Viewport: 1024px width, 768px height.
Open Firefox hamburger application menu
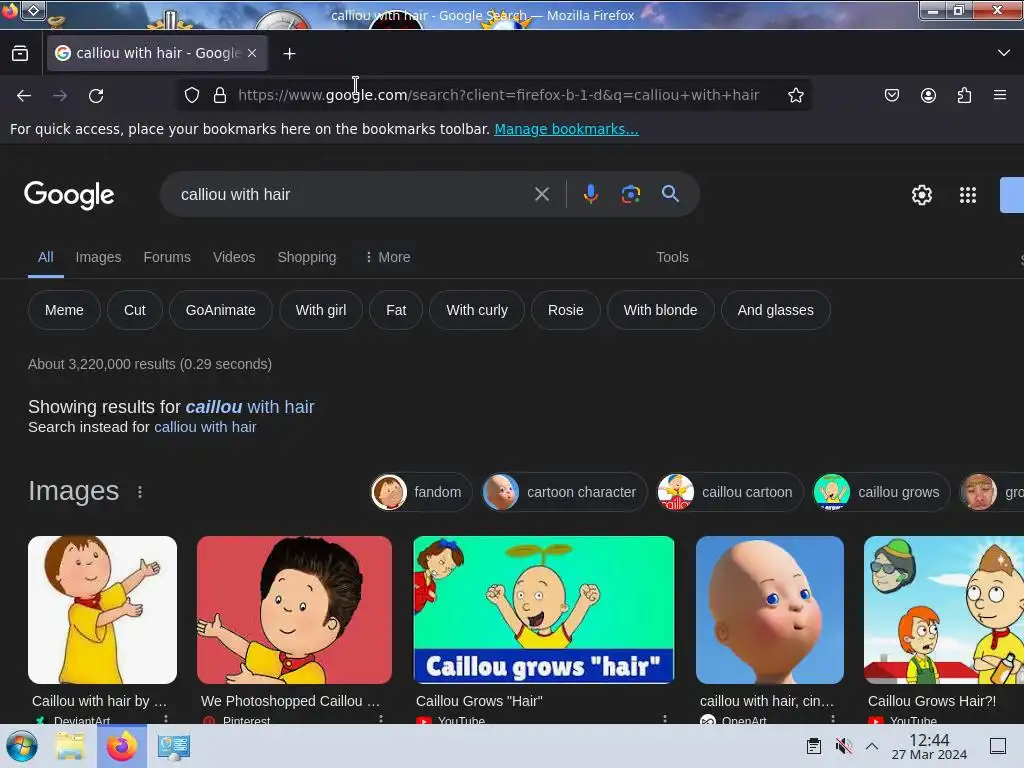1000,95
